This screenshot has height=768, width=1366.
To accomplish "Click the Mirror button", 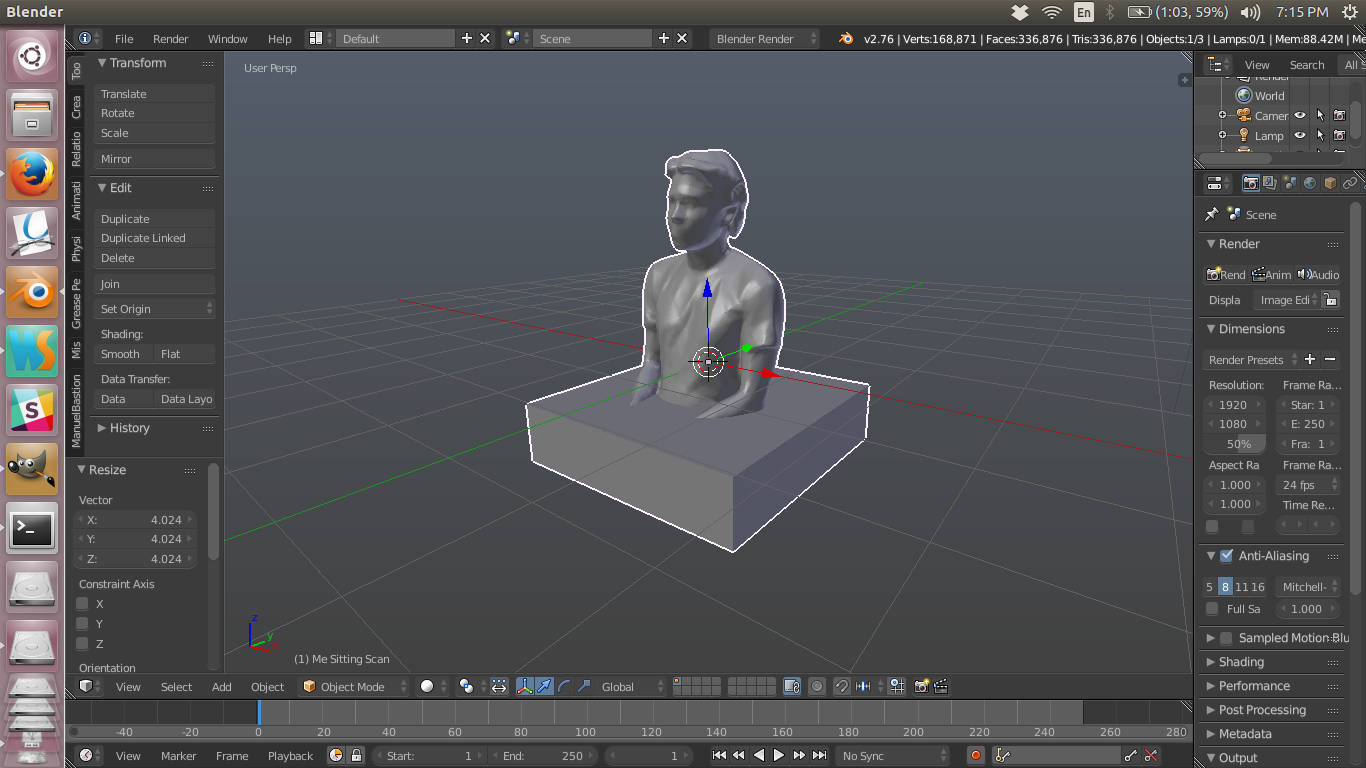I will [x=155, y=158].
